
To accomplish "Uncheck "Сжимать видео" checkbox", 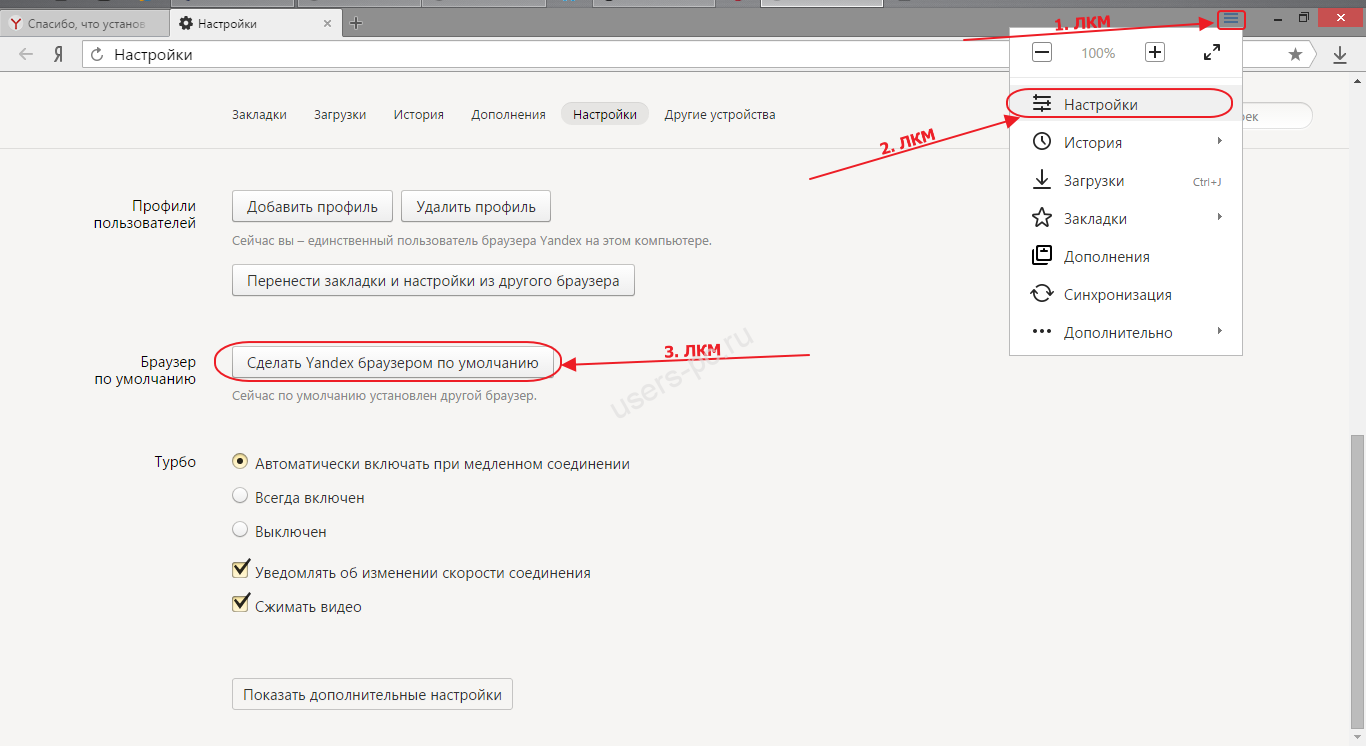I will tap(240, 604).
